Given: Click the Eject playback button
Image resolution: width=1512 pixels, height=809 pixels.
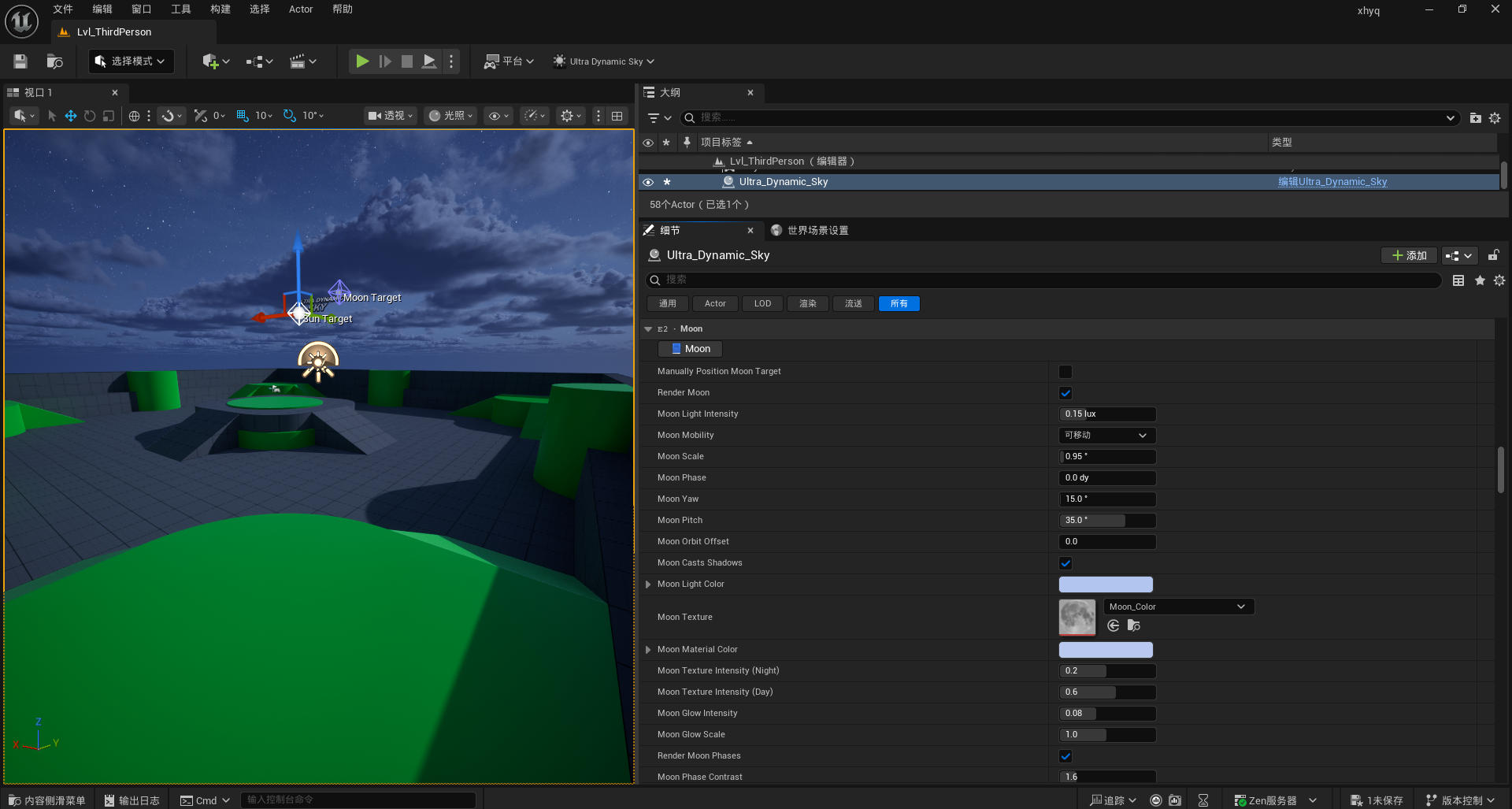Looking at the screenshot, I should 429,61.
